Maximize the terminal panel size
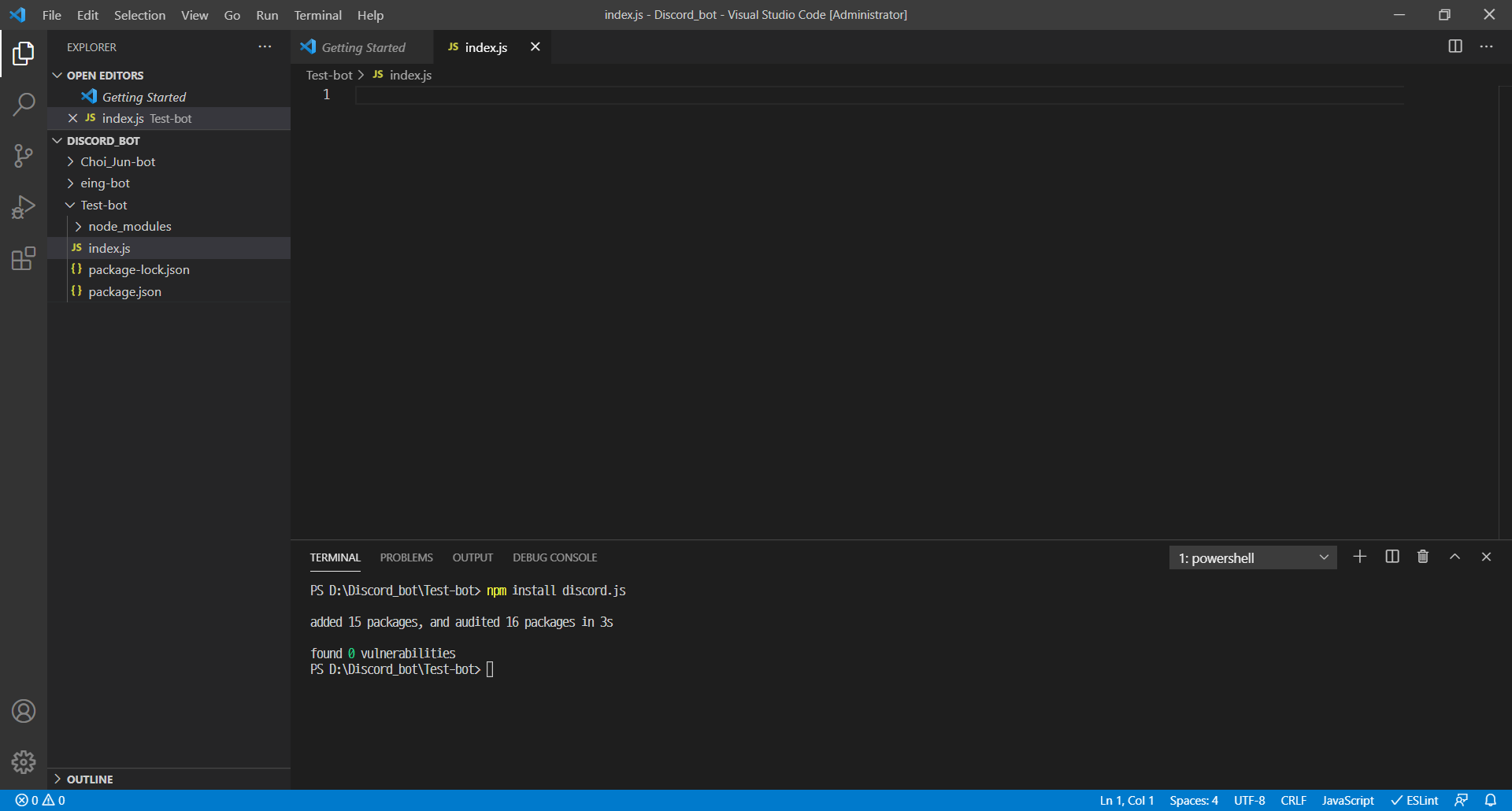 (x=1455, y=557)
